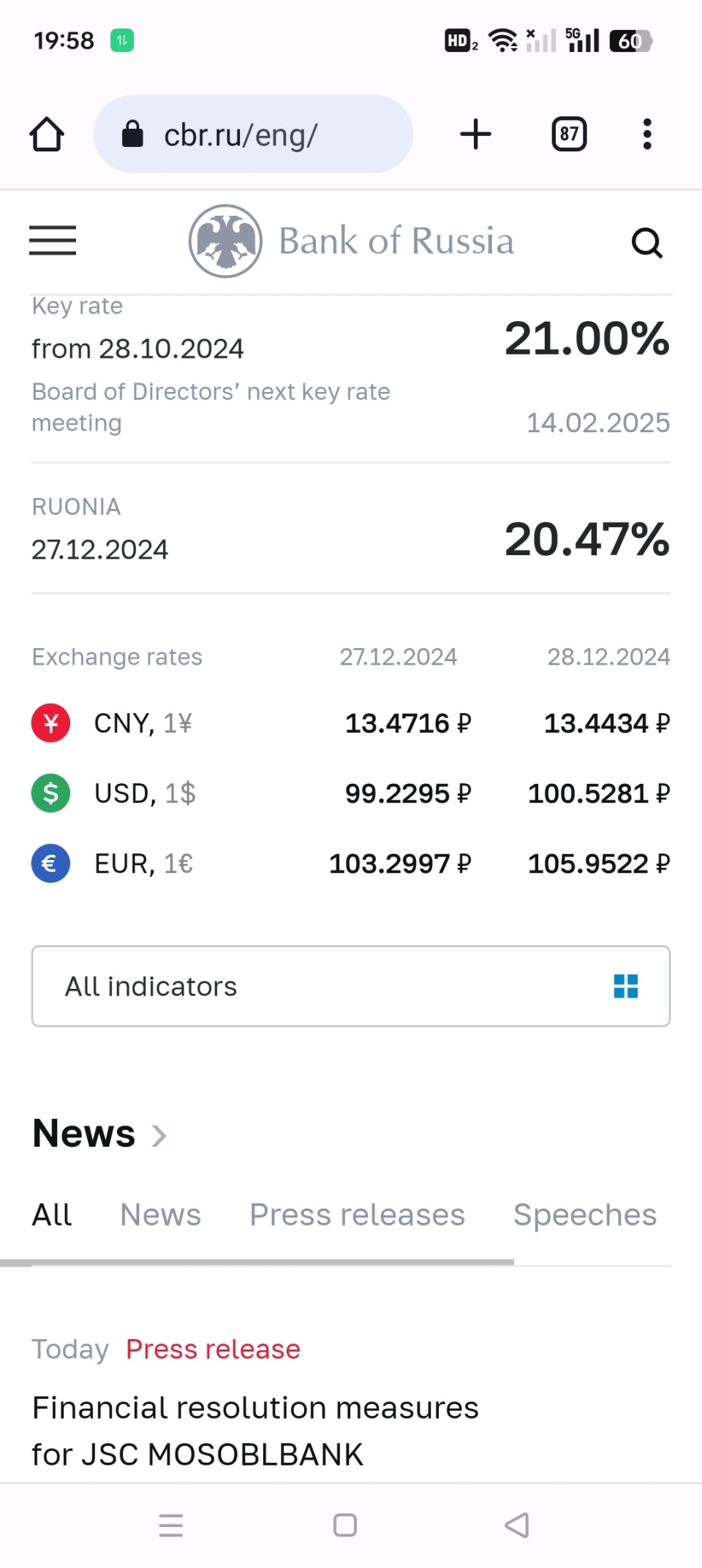Select the All news tab
The height and width of the screenshot is (1568, 702).
[52, 1215]
